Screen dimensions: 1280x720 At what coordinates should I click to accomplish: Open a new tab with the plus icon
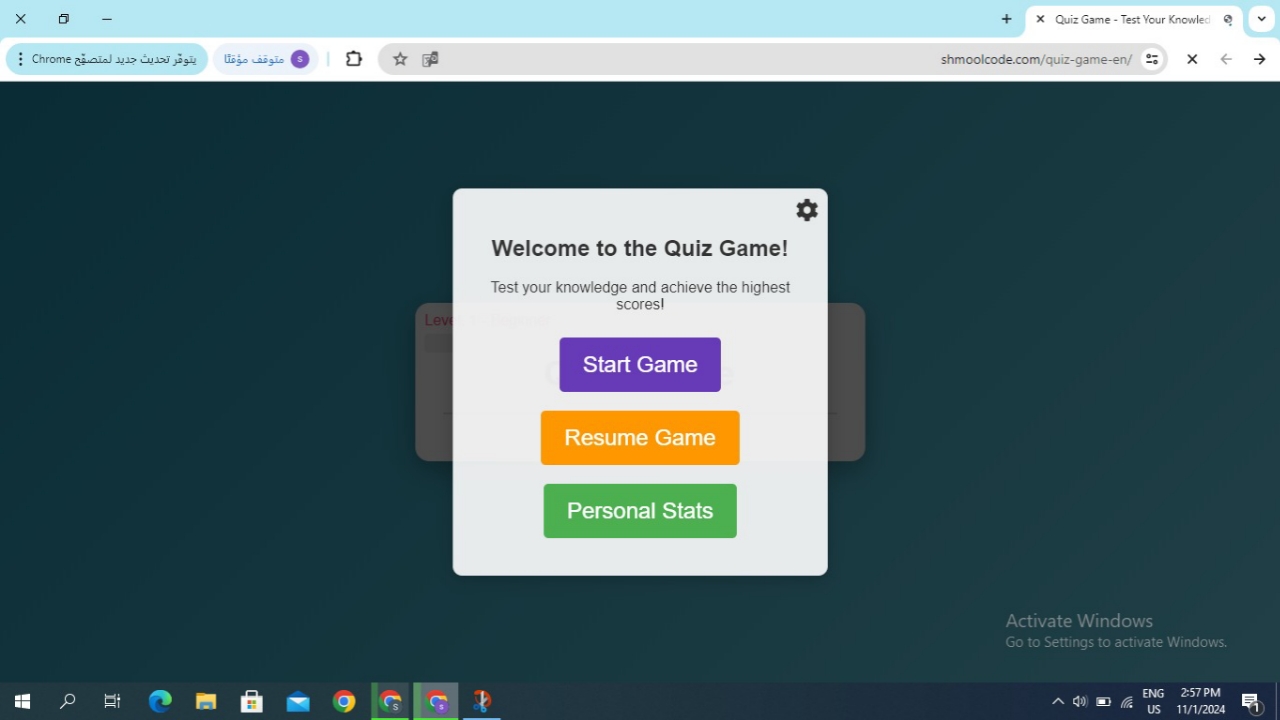1006,19
